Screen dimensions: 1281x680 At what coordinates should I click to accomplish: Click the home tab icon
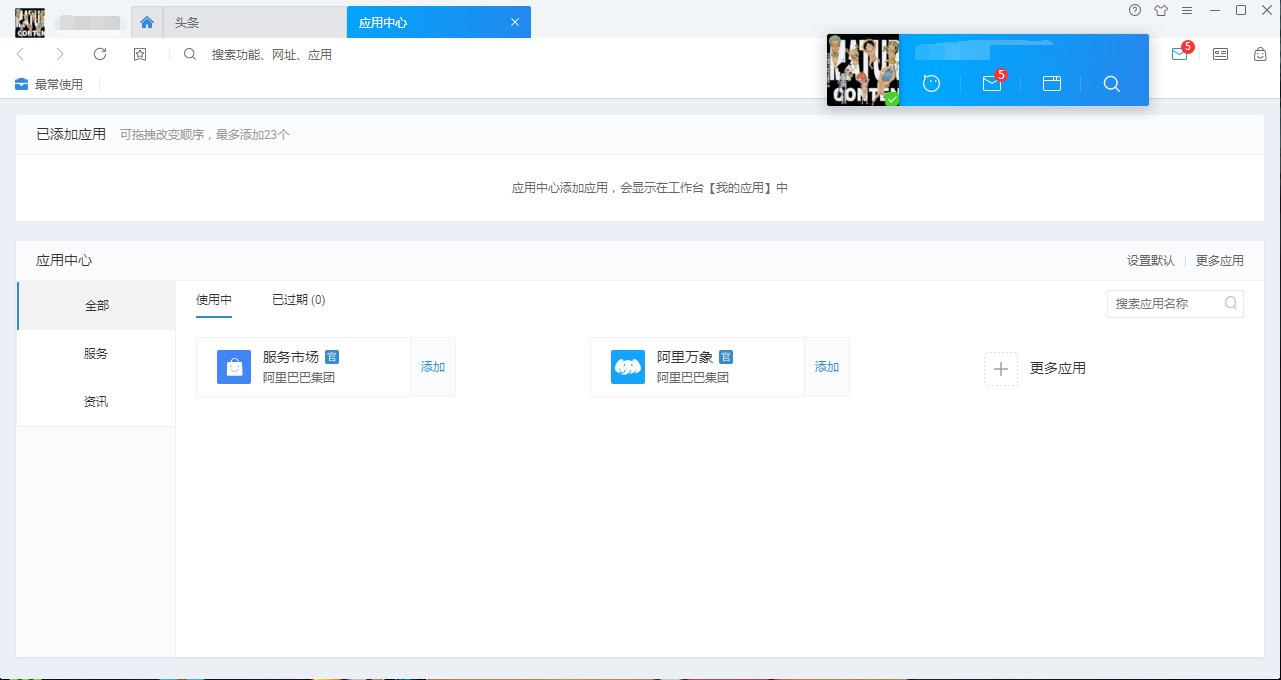click(x=147, y=22)
